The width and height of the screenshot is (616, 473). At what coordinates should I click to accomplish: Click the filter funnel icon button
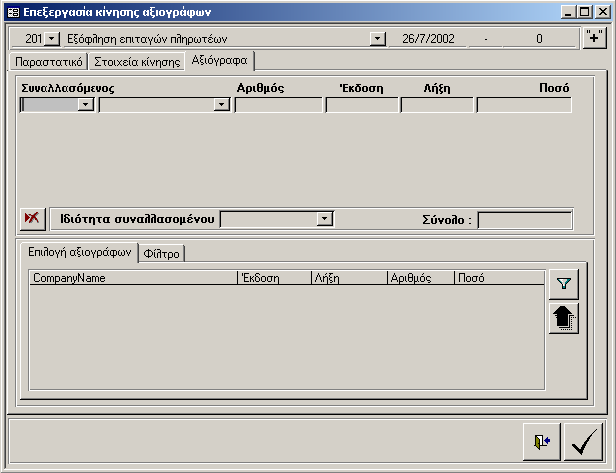(x=565, y=285)
